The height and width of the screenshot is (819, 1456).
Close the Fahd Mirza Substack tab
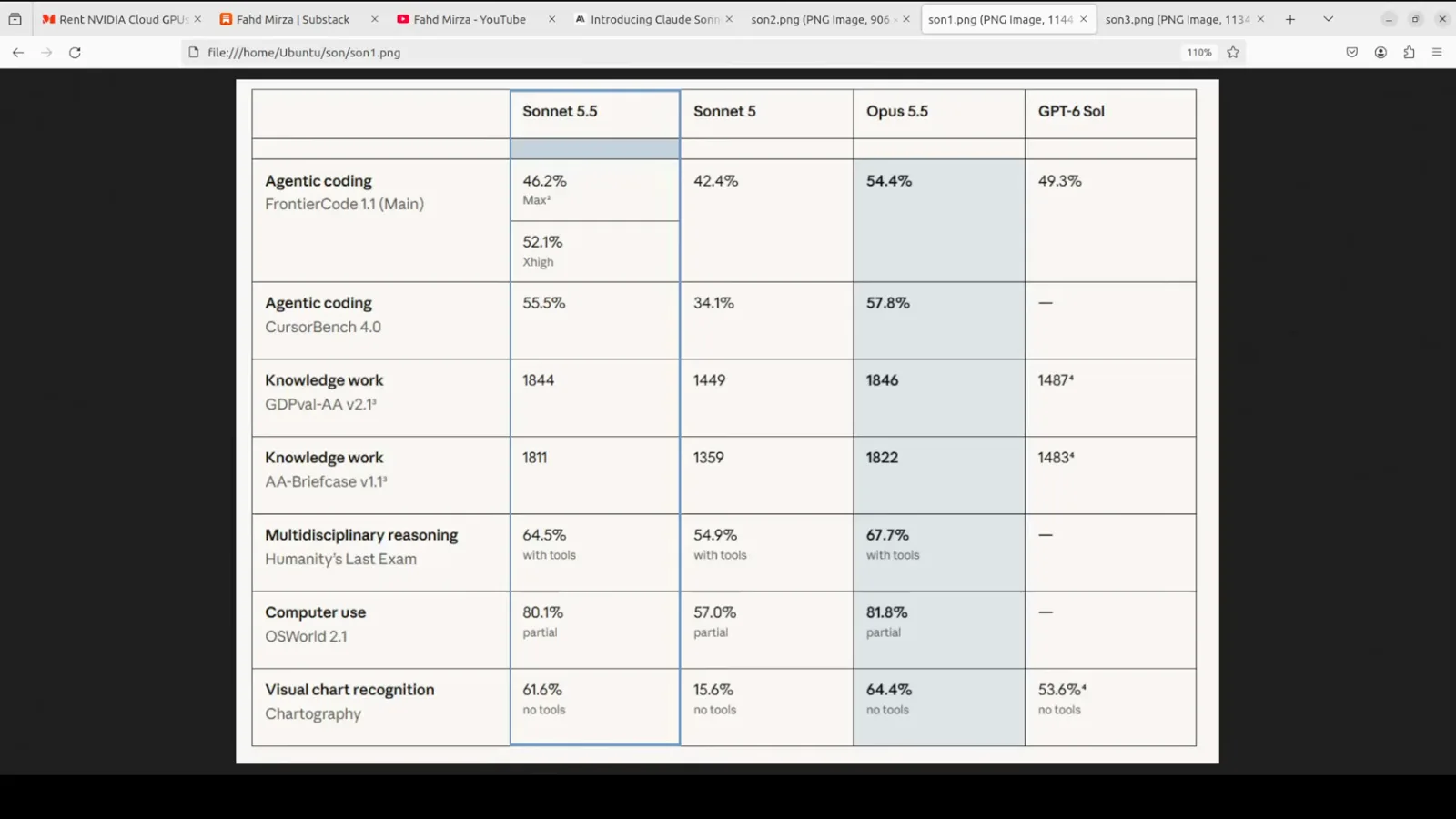[x=374, y=19]
